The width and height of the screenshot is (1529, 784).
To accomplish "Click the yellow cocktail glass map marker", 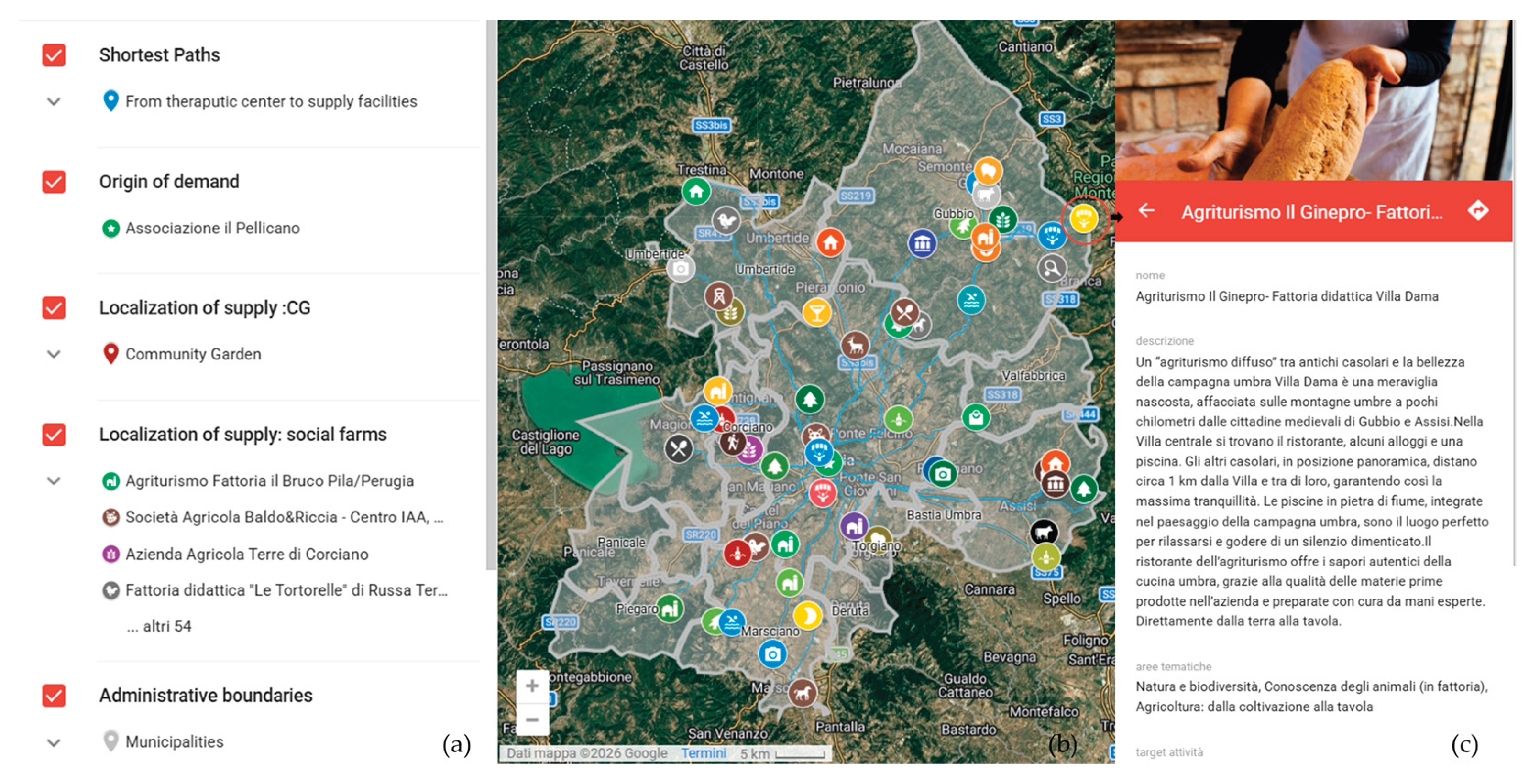I will tap(817, 312).
